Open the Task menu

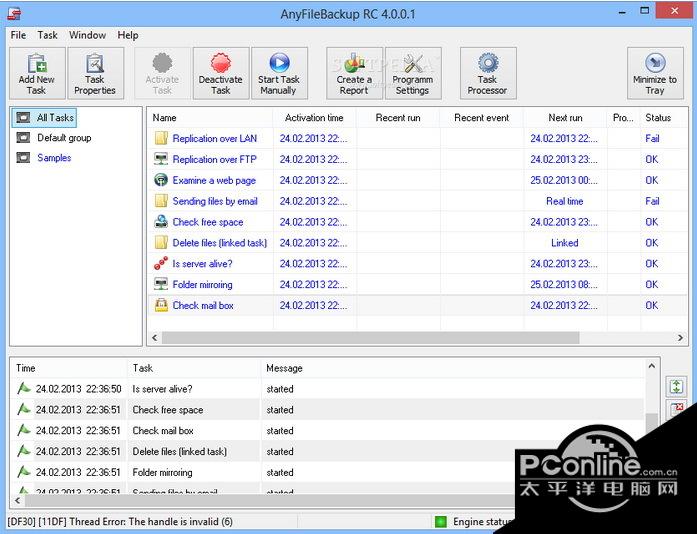click(48, 35)
